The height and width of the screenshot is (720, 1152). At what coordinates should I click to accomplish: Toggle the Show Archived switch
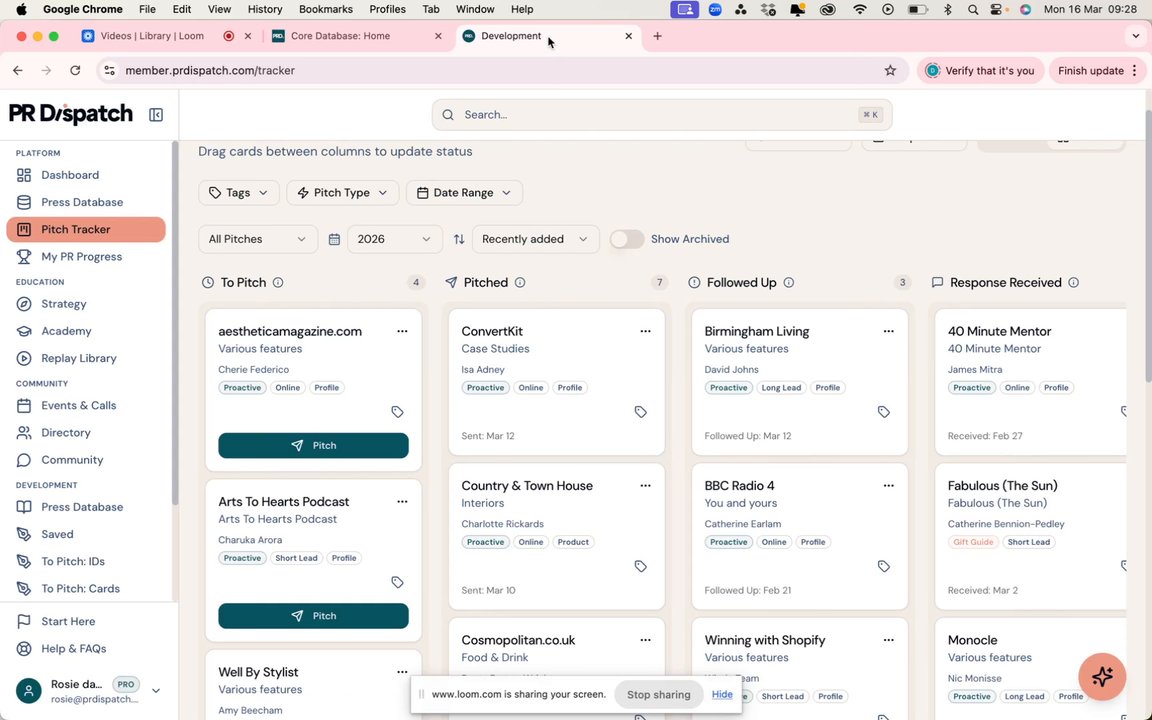[627, 240]
